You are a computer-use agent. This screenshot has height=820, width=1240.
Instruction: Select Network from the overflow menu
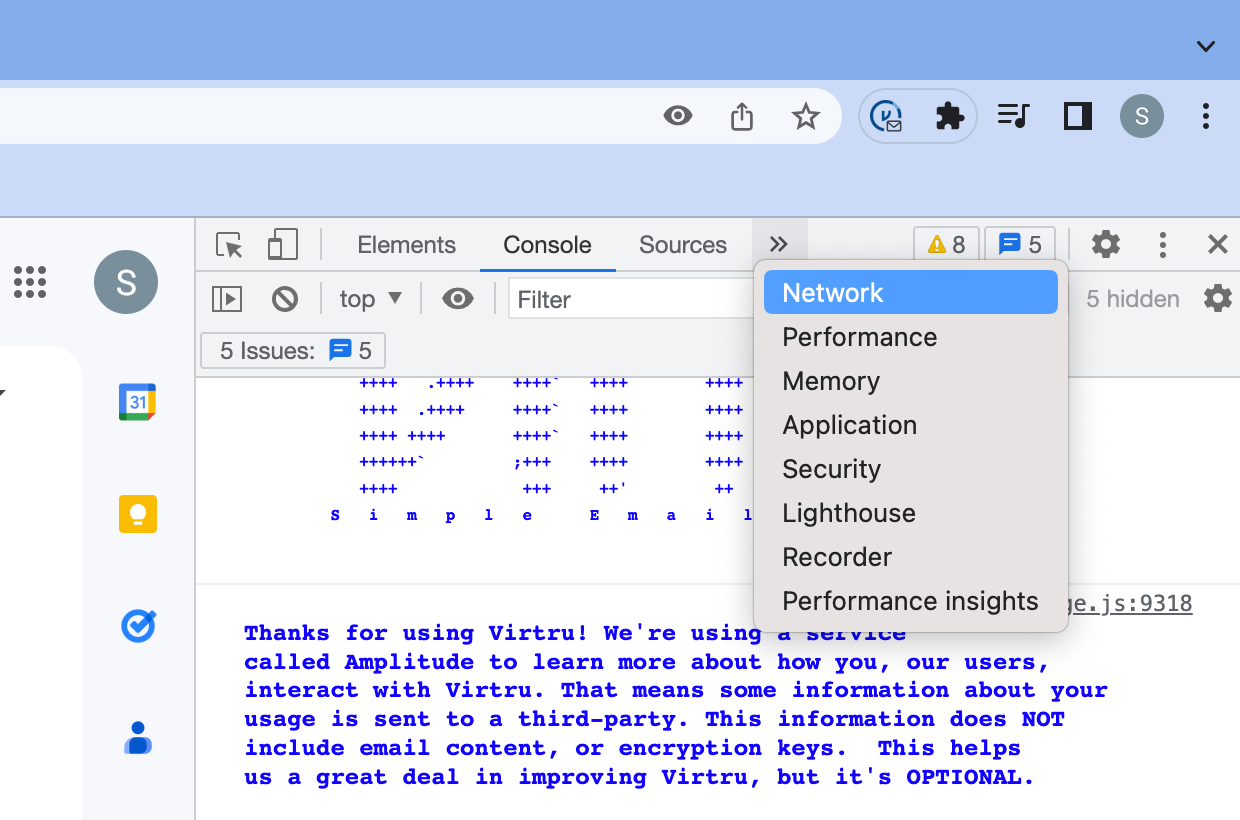coord(910,293)
